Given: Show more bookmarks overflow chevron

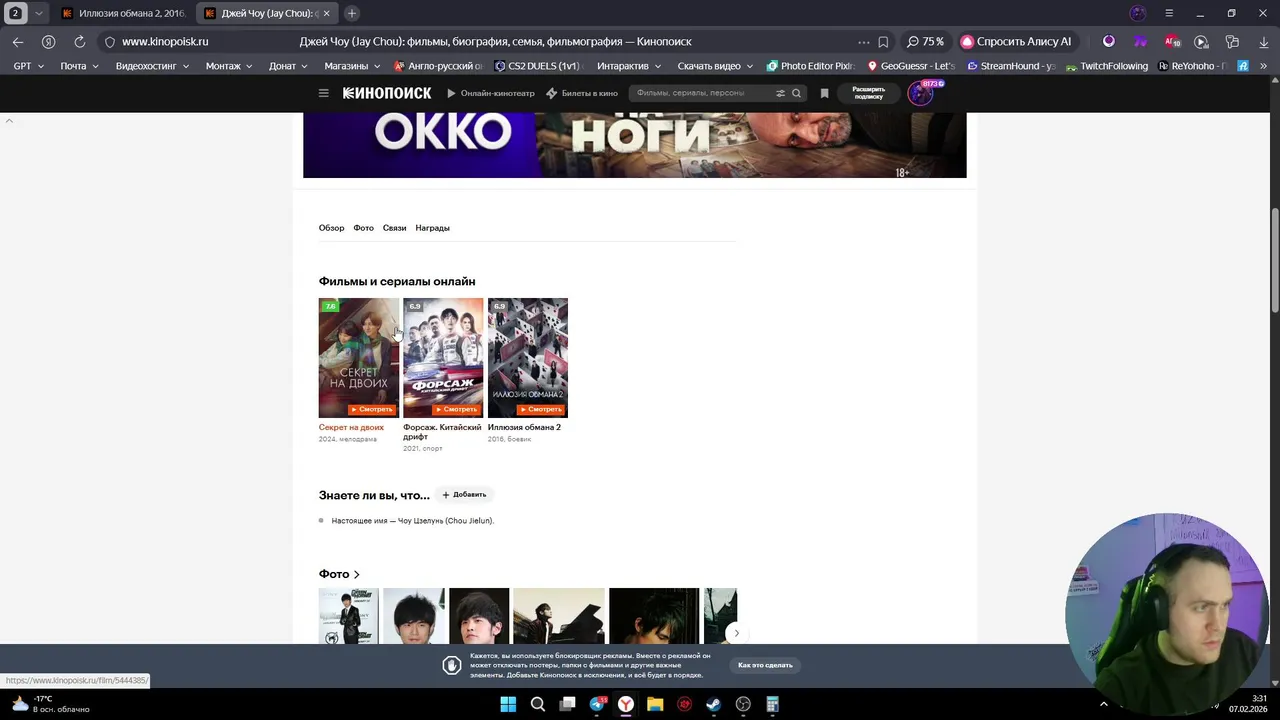Looking at the screenshot, I should click(x=1263, y=66).
